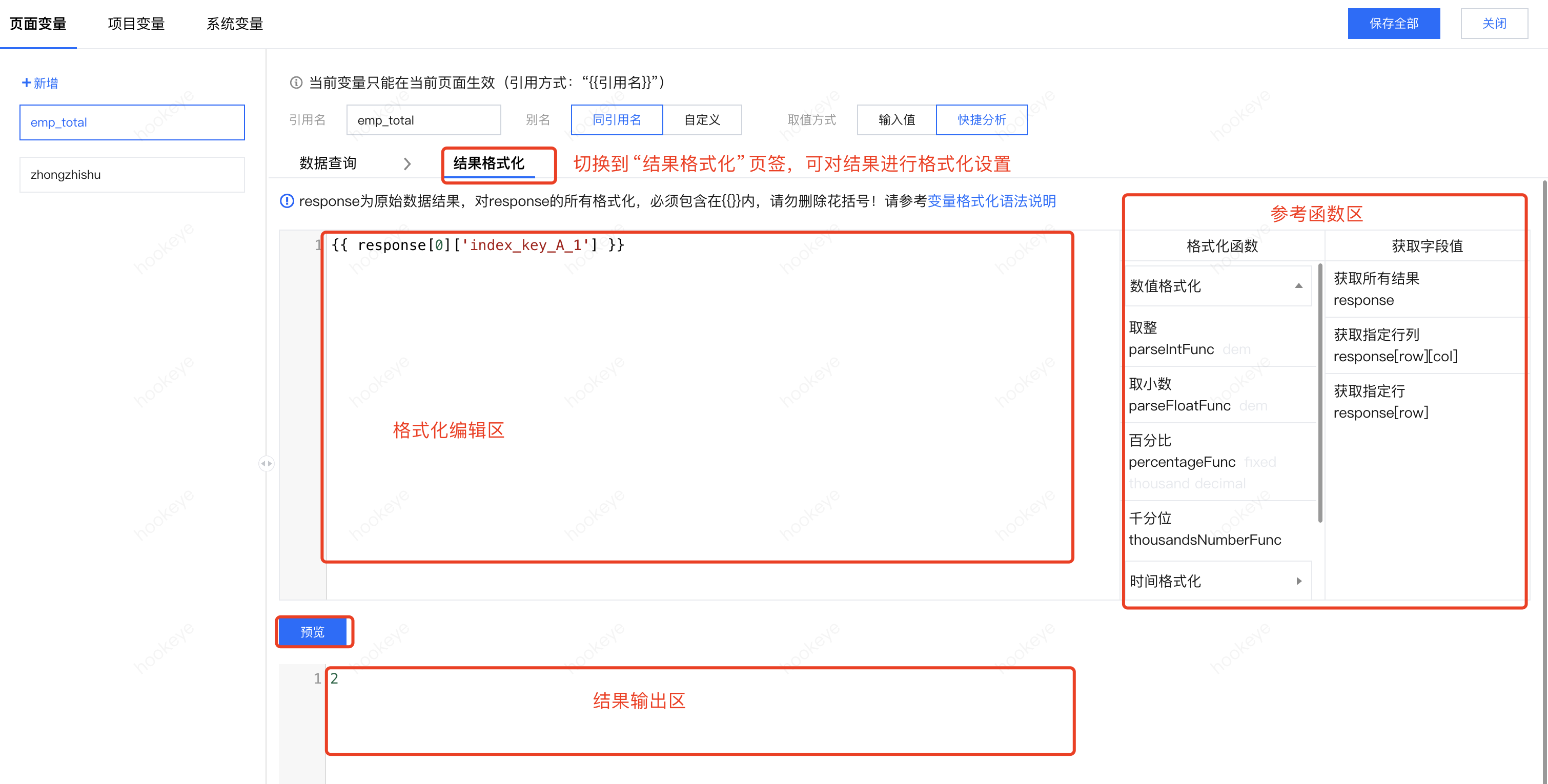Select 自定义 alias option

(x=702, y=119)
